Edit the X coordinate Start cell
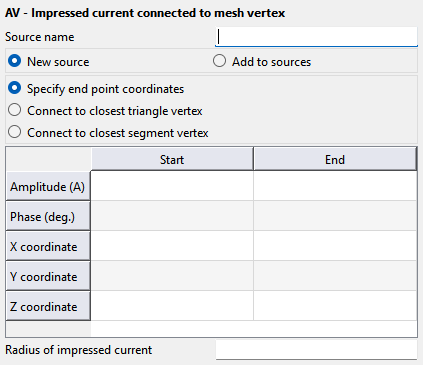The width and height of the screenshot is (423, 365). tap(172, 246)
